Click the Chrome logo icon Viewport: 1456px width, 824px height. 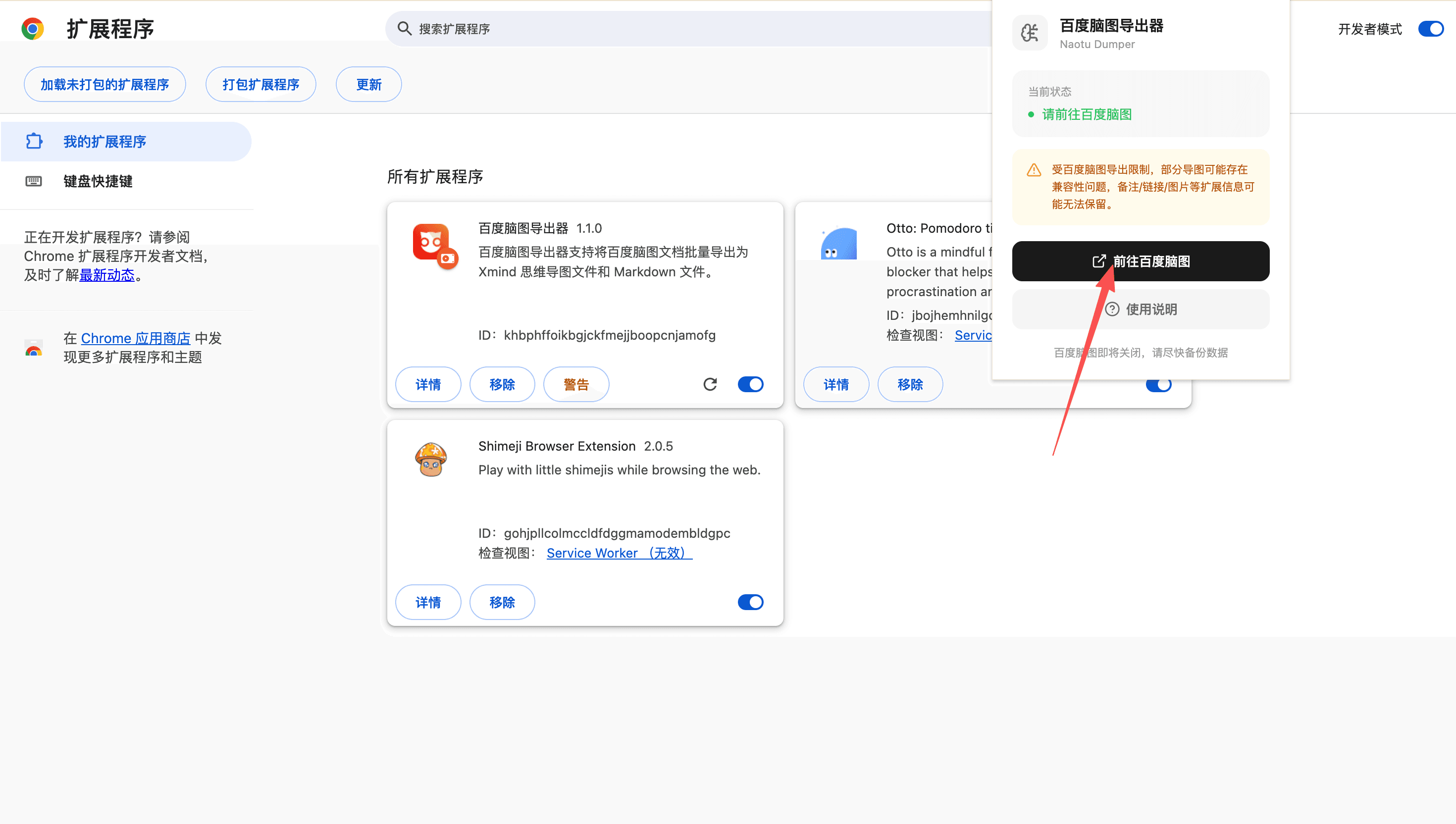[32, 28]
